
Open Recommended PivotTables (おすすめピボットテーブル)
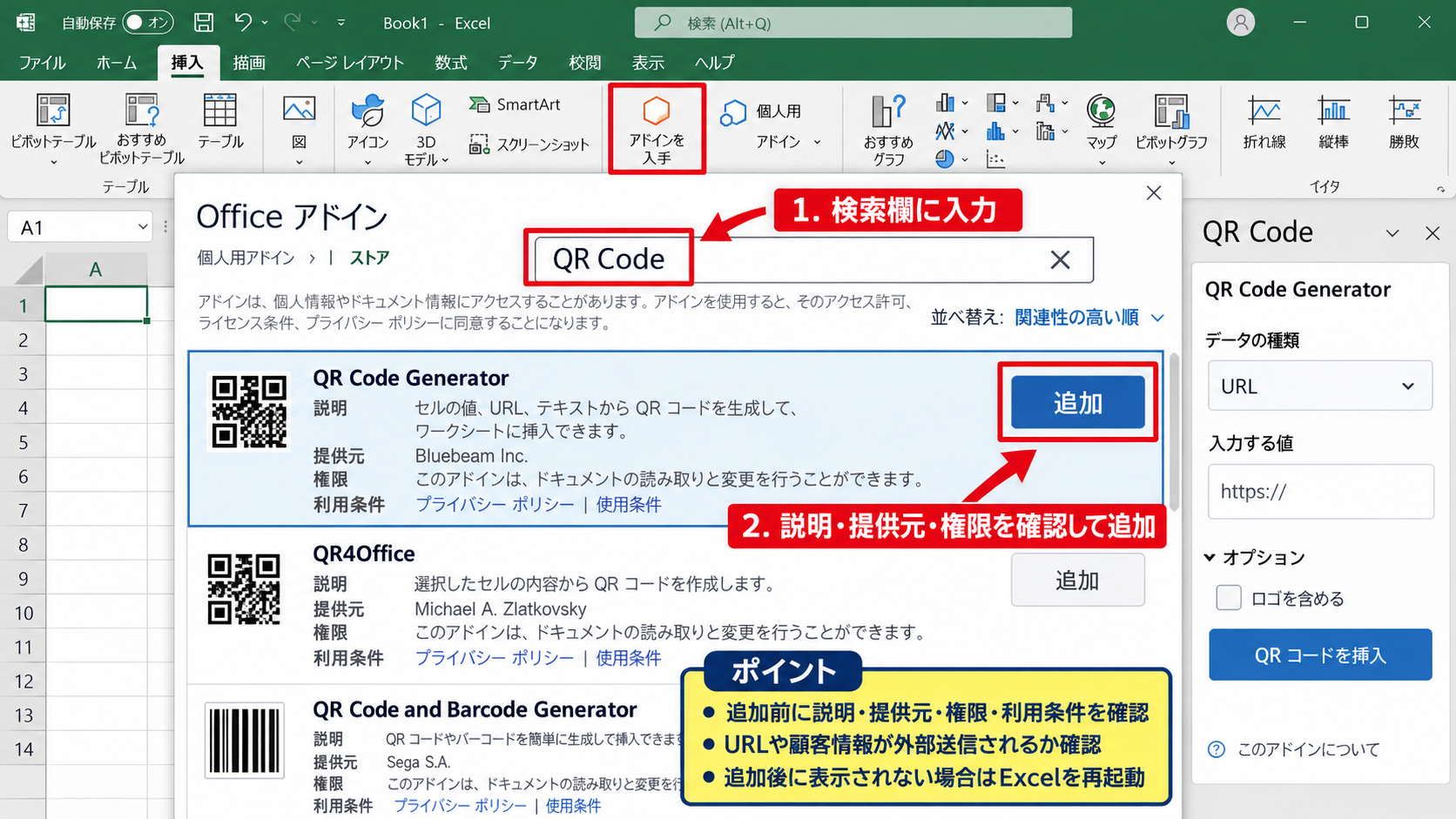pos(141,128)
